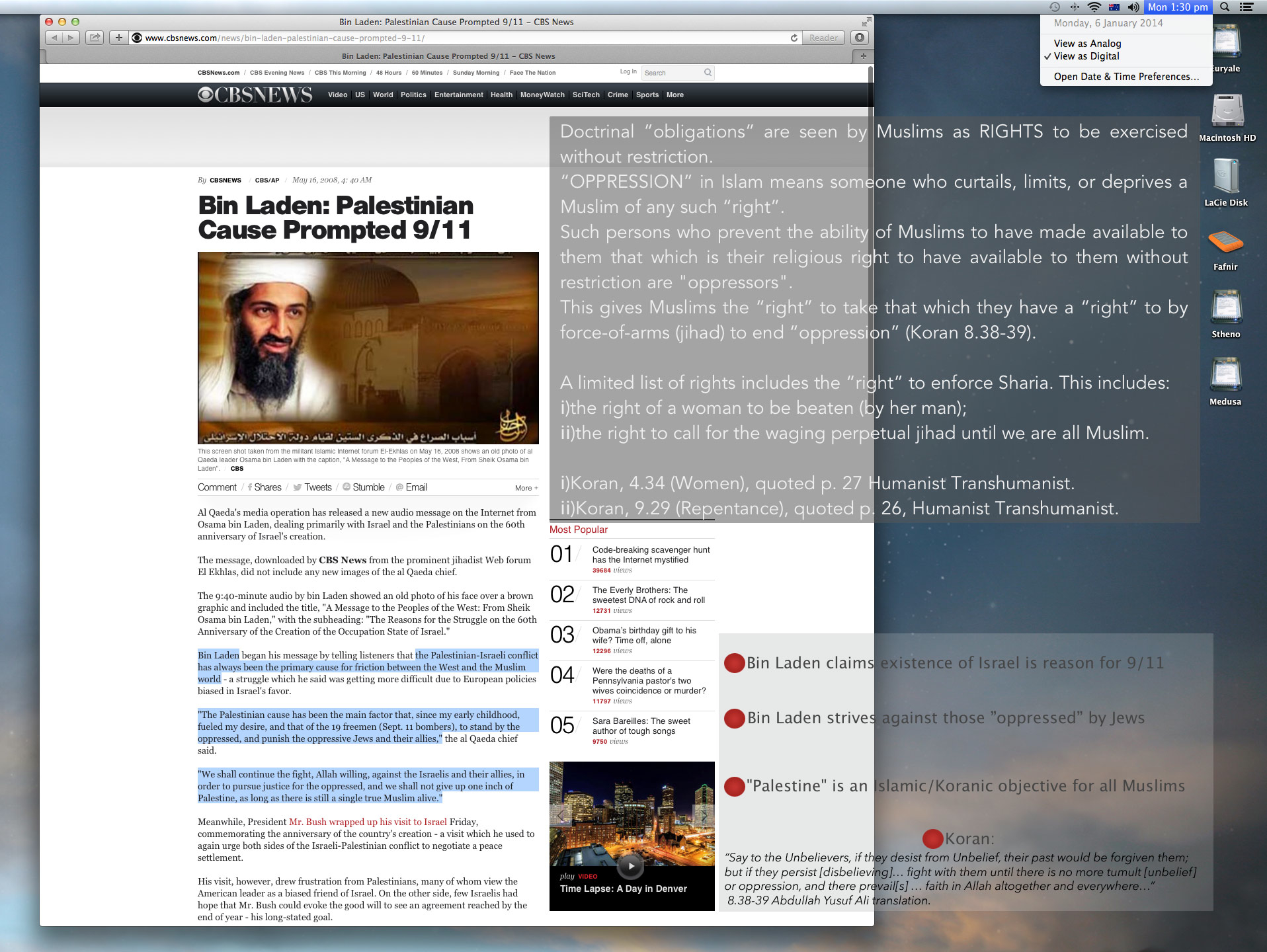Viewport: 1267px width, 952px height.
Task: Open Date & Time Preferences
Action: pyautogui.click(x=1125, y=77)
